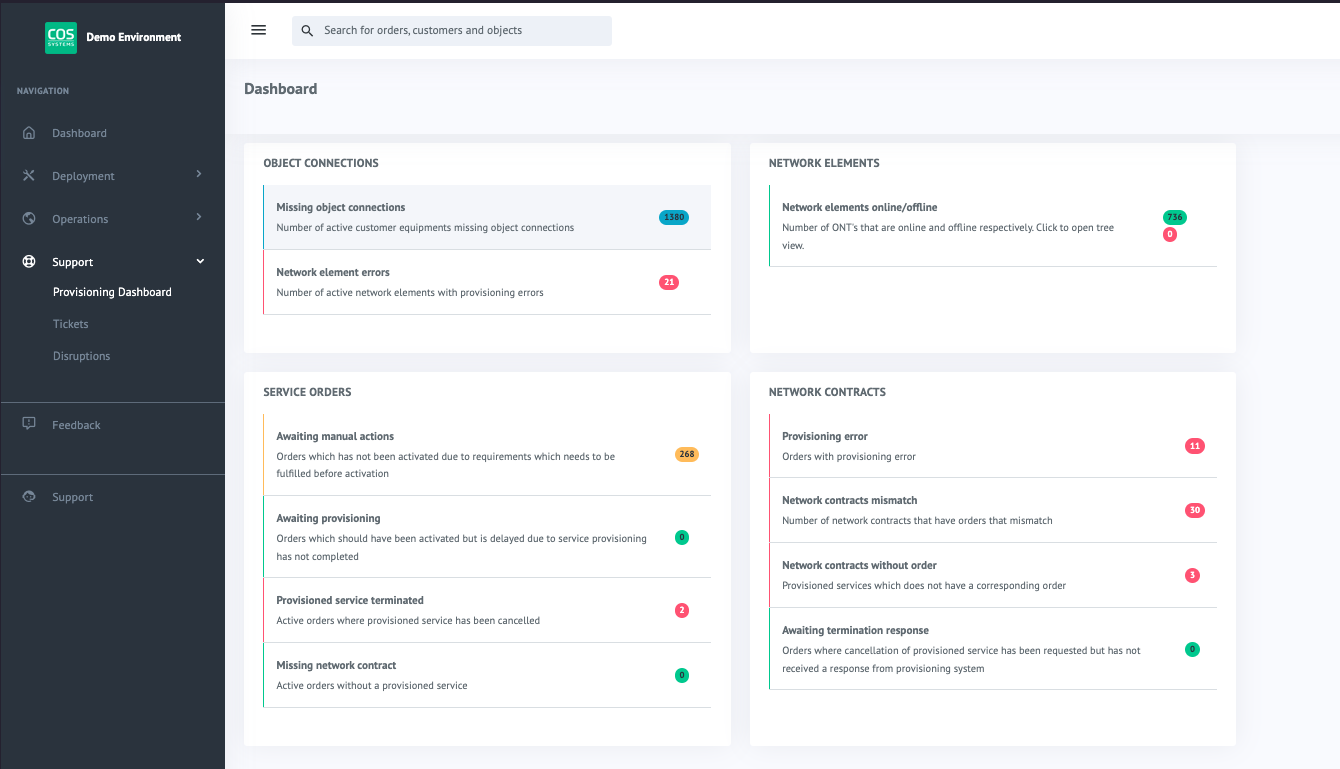
Task: Click the Feedback speech bubble icon
Action: pos(29,424)
